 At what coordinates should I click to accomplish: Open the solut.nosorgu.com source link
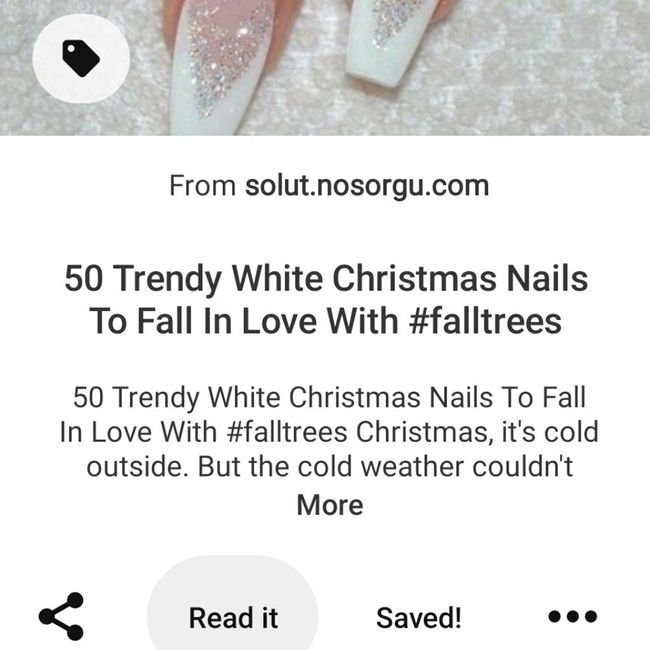click(367, 185)
